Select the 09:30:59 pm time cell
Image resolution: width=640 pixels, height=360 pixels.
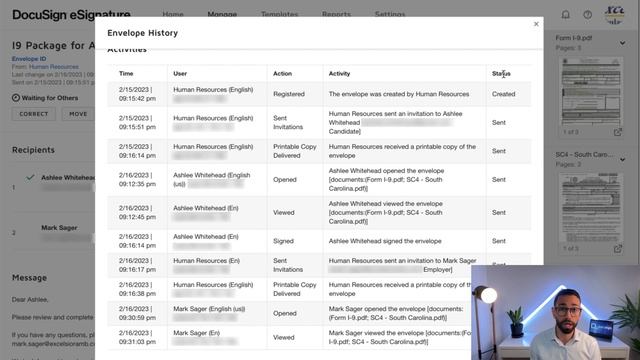click(x=137, y=313)
